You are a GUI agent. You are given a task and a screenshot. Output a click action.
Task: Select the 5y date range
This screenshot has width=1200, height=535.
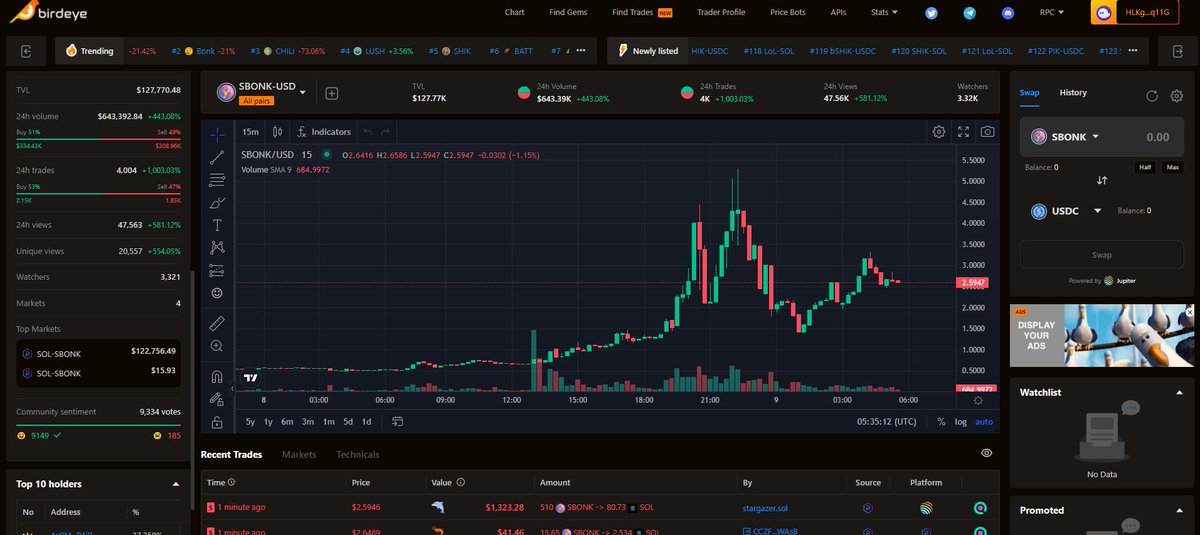pos(250,422)
